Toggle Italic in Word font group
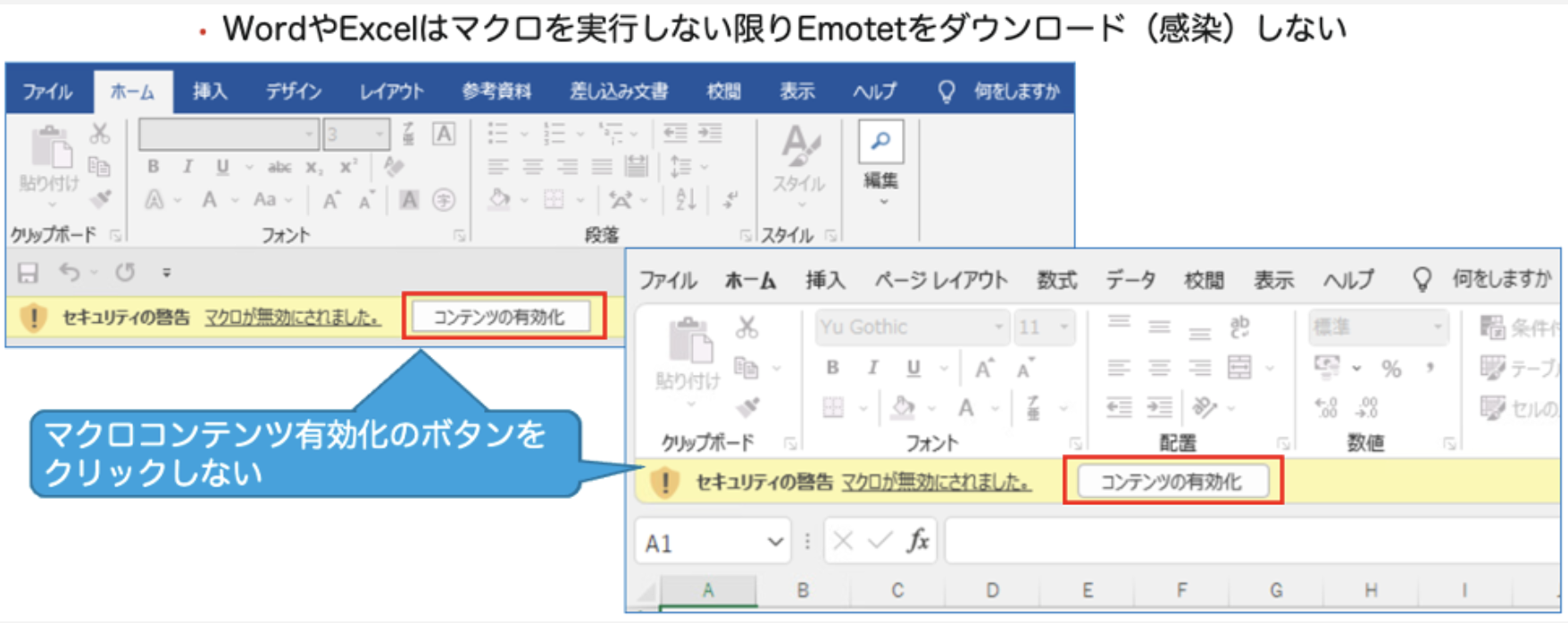This screenshot has width=1568, height=623. (x=188, y=167)
